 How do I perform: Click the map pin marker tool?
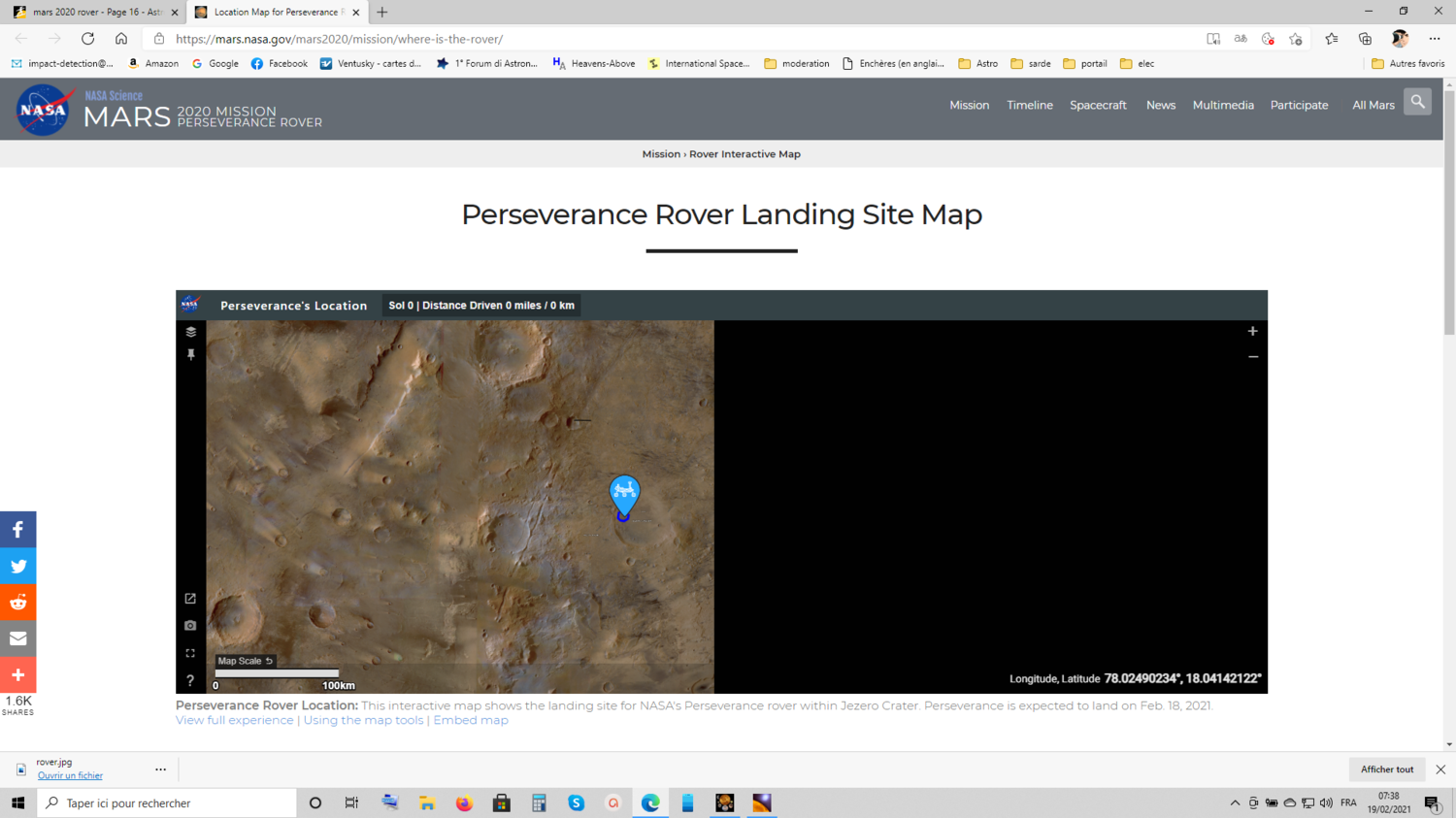[190, 355]
